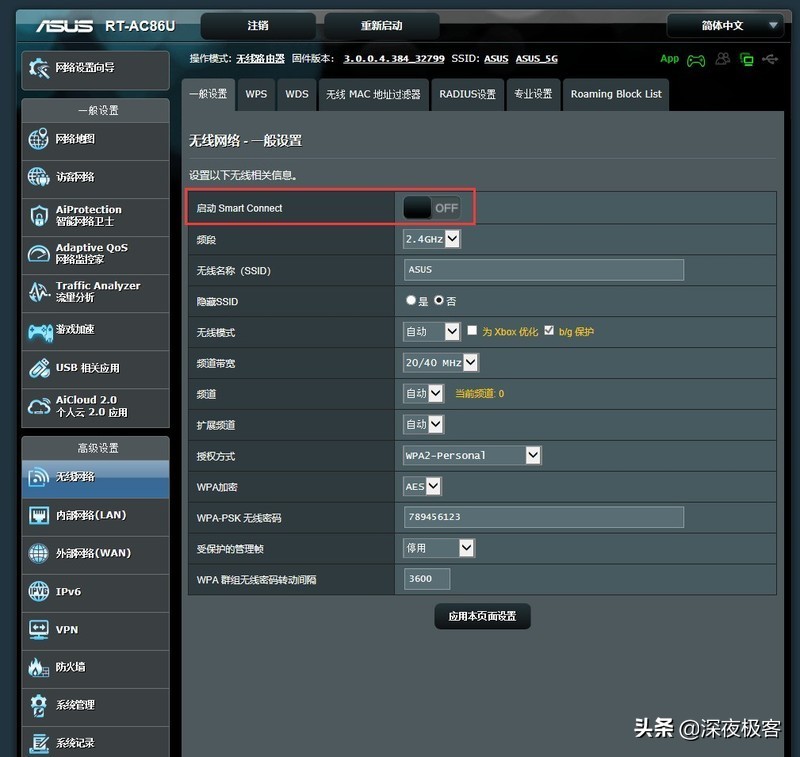Screen dimensions: 800x757
Task: Open Traffic Analyzer waveform icon
Action: point(39,291)
